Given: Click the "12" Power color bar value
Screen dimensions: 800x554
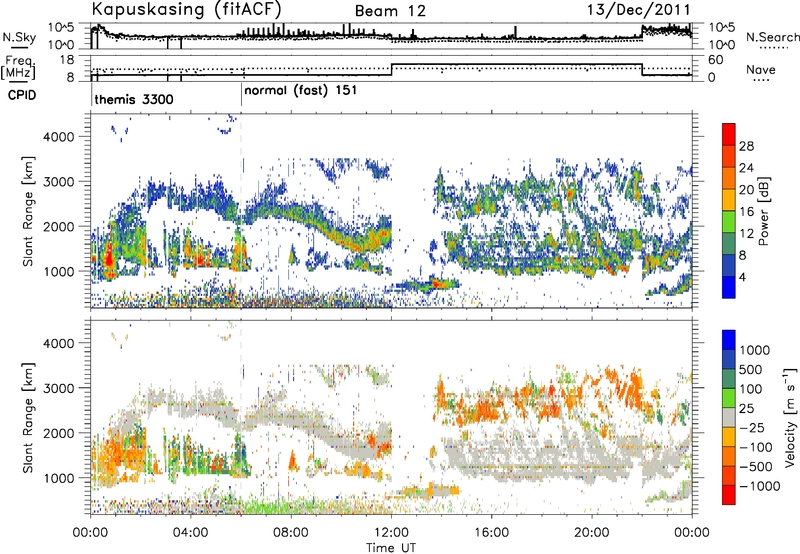Looking at the screenshot, I should click(x=746, y=234).
